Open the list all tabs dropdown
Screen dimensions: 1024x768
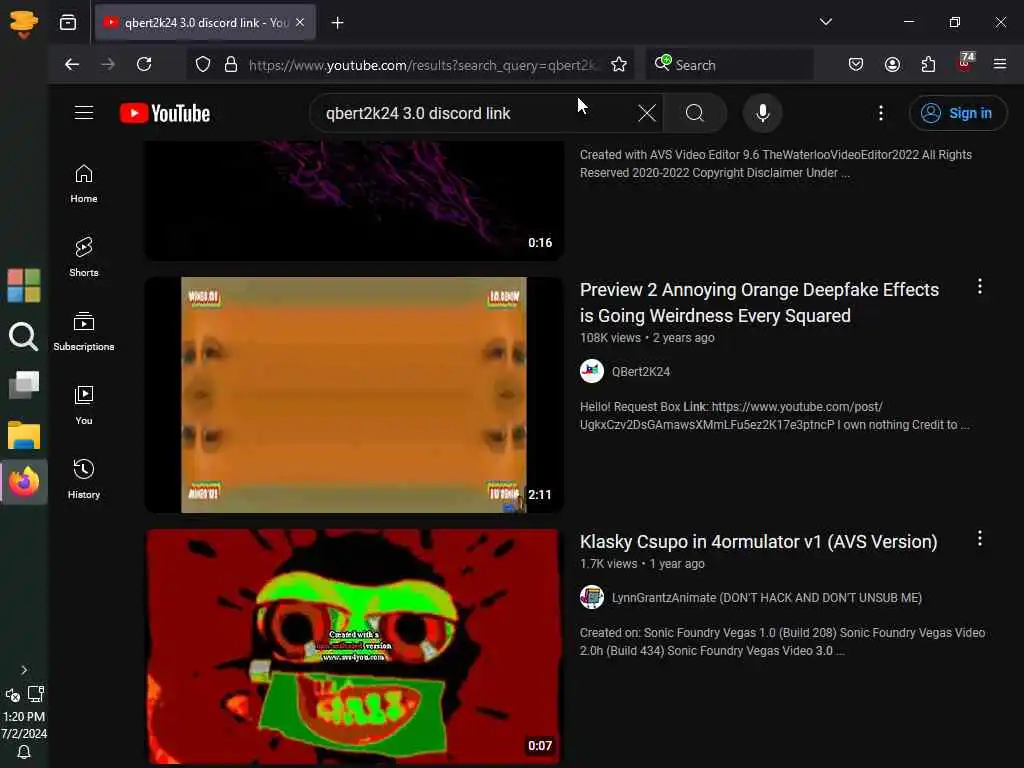[825, 22]
